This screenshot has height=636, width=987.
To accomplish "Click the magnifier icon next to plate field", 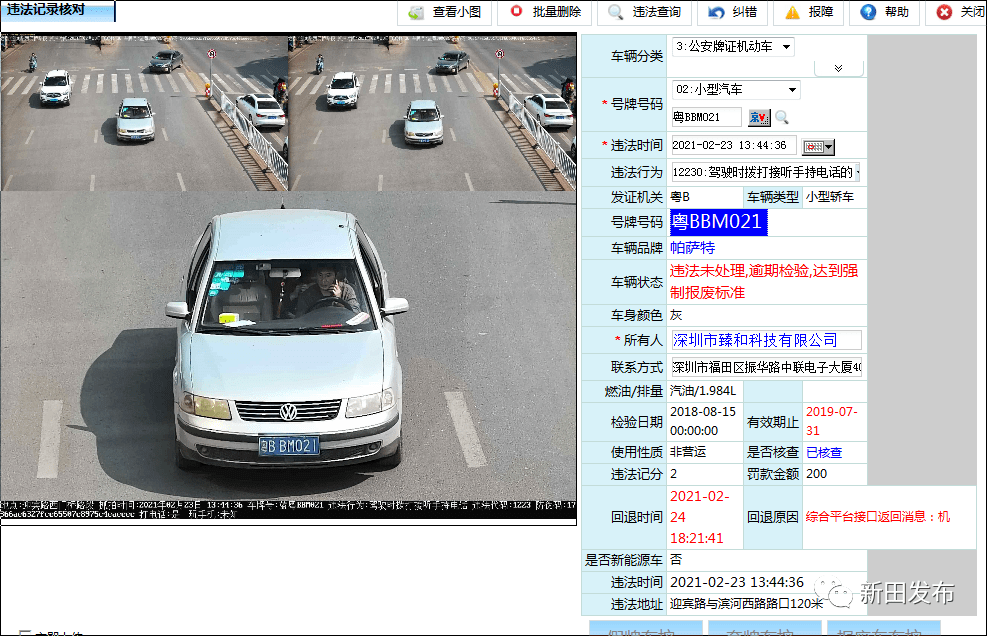I will [782, 118].
